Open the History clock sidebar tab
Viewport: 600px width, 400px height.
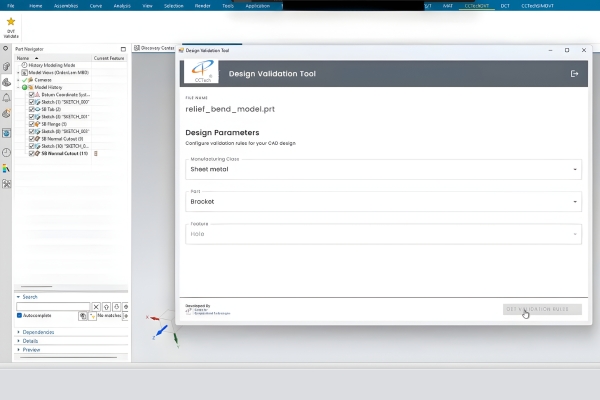click(6, 153)
